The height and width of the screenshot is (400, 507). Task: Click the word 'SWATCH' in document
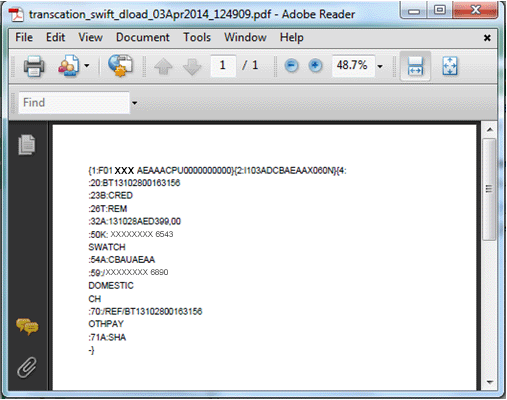coord(107,247)
